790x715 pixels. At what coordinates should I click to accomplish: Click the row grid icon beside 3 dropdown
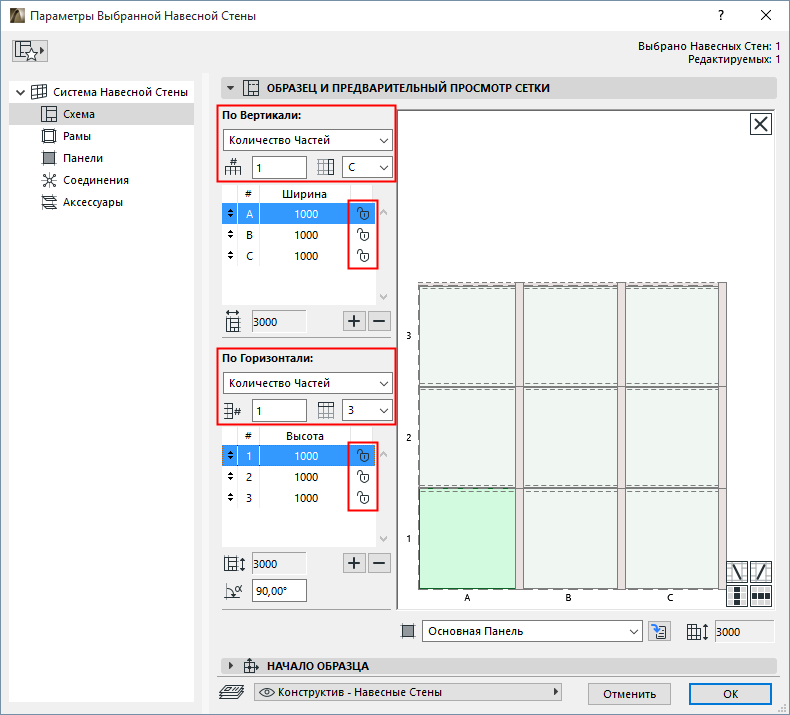click(325, 411)
